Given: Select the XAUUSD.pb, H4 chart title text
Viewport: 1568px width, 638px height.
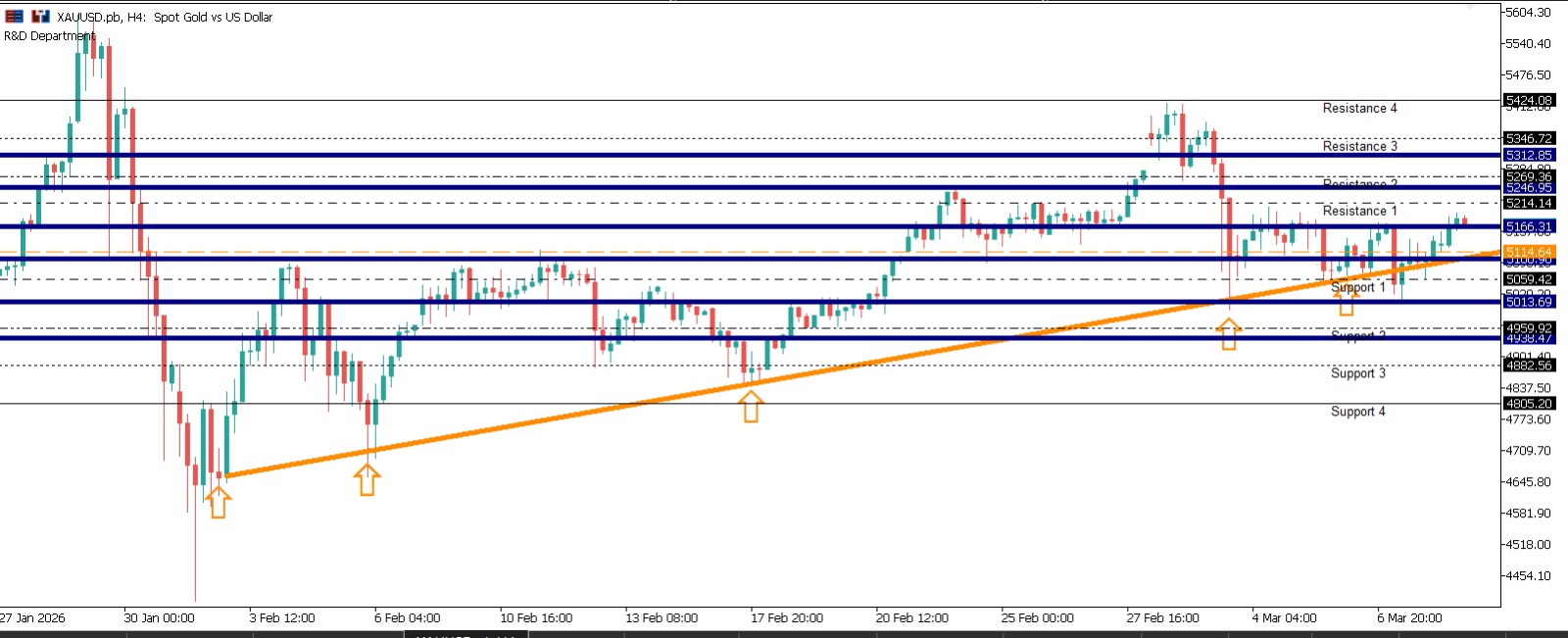Looking at the screenshot, I should 165,17.
